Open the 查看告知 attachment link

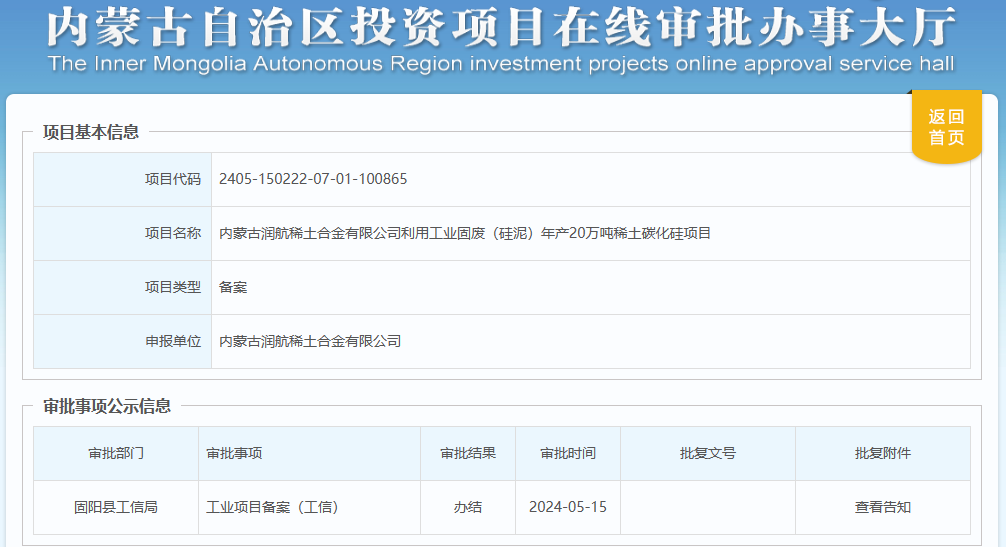pyautogui.click(x=882, y=507)
